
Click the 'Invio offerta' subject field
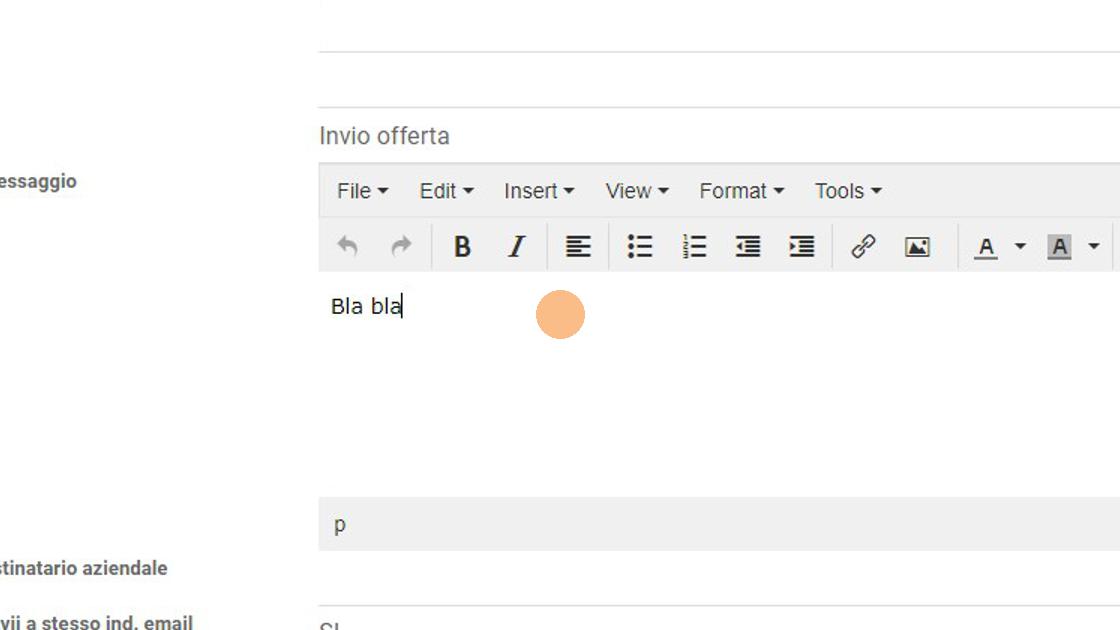tap(700, 136)
